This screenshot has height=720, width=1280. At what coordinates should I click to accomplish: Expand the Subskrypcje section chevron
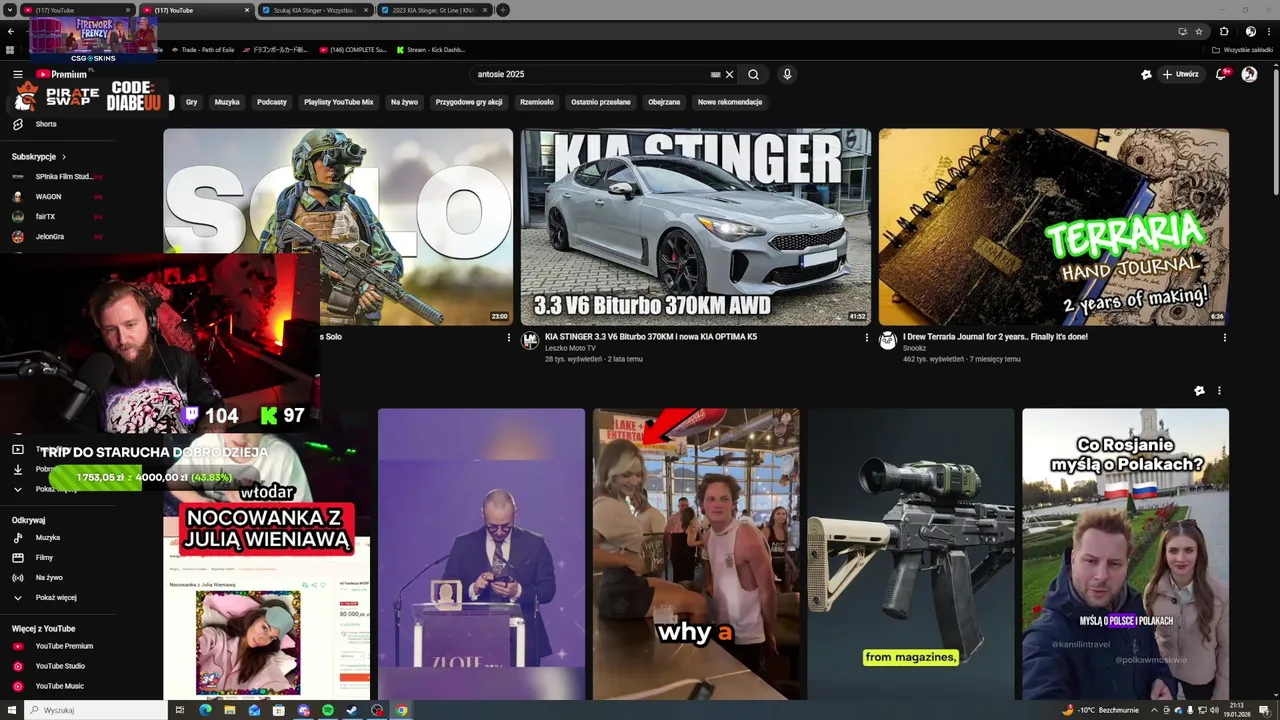[64, 157]
